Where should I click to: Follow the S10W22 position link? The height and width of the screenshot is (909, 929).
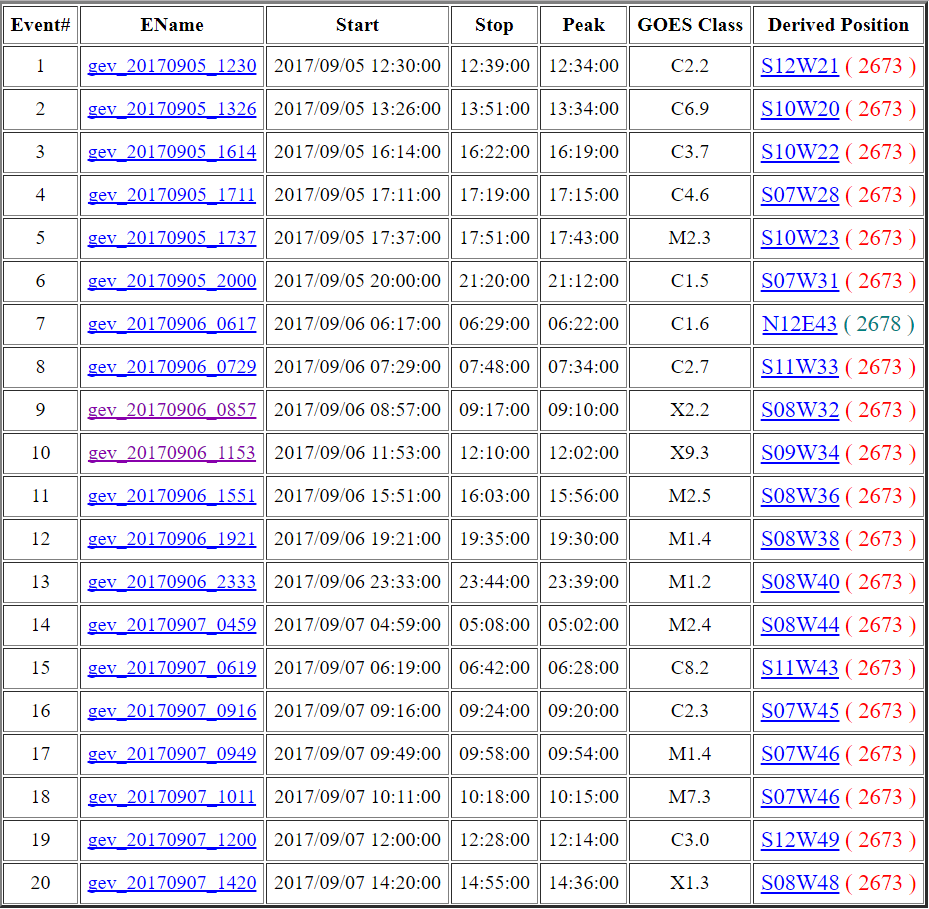pos(800,152)
